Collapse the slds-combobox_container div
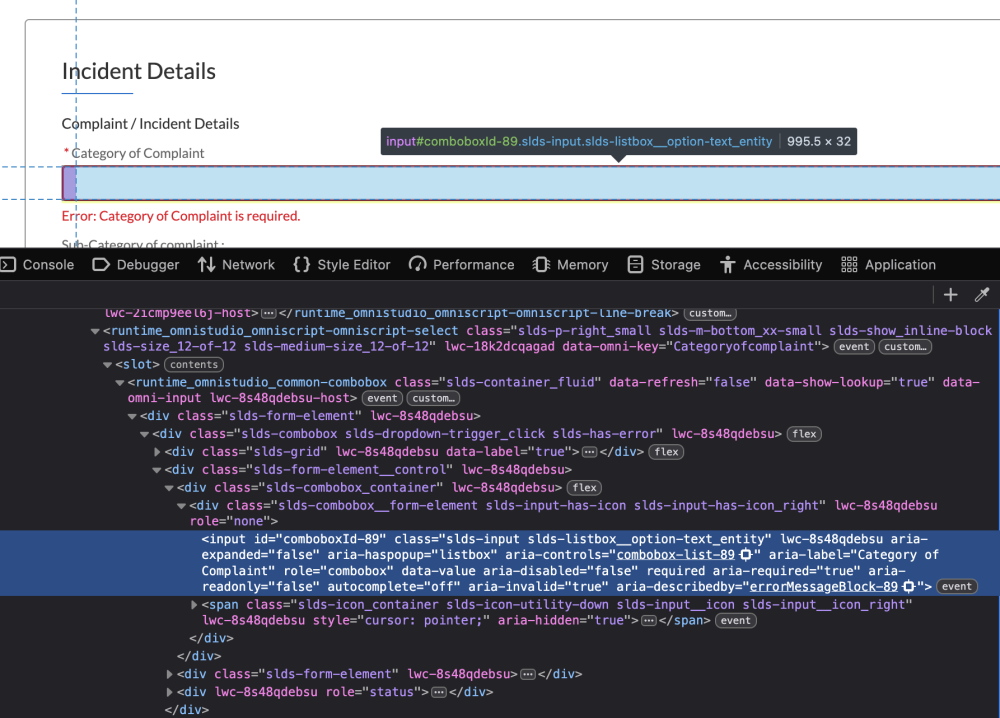 pyautogui.click(x=169, y=488)
